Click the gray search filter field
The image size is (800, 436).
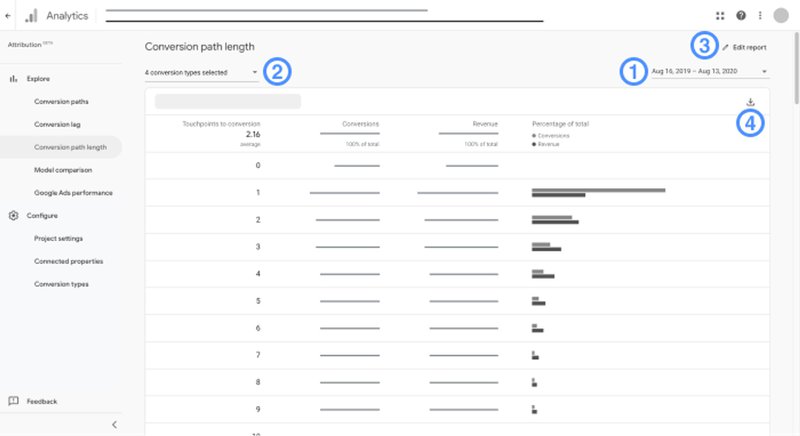click(x=228, y=101)
